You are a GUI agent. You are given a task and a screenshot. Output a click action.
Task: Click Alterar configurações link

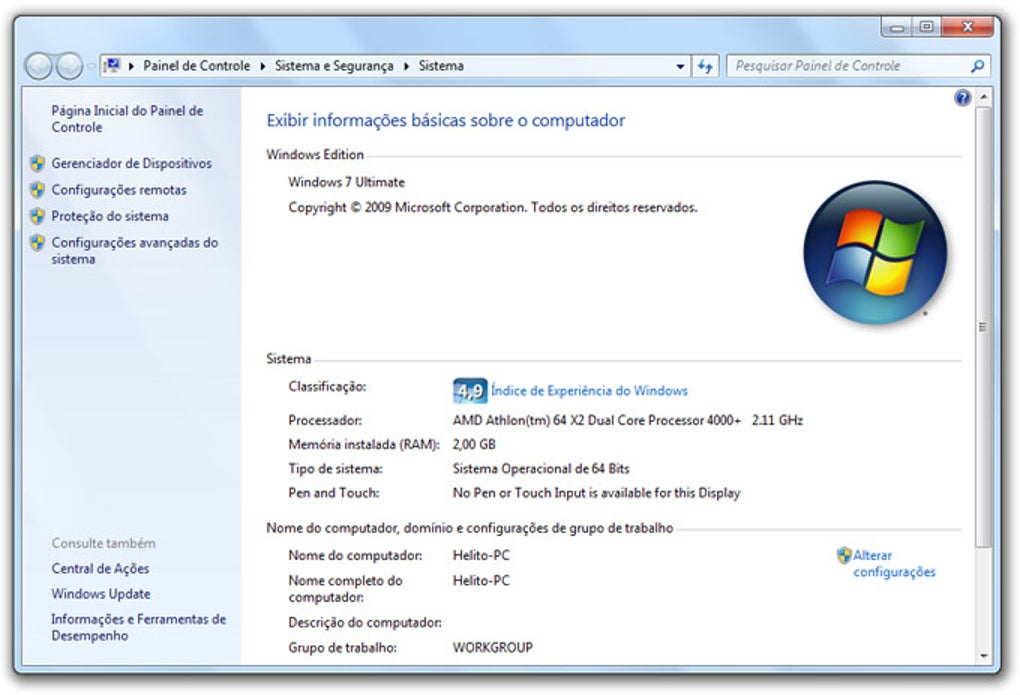894,564
